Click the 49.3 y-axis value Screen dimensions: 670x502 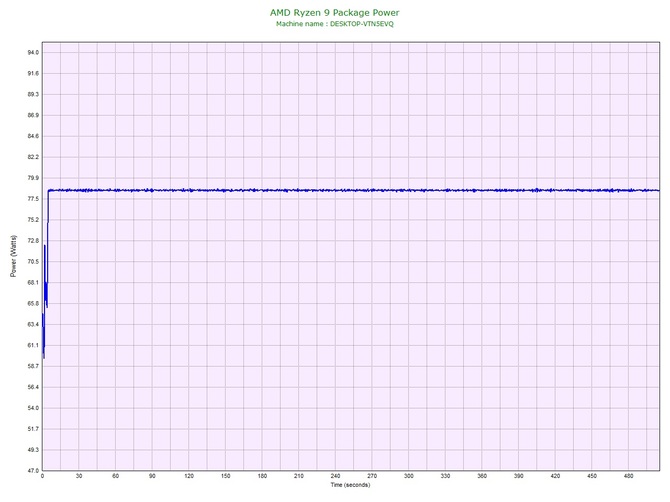(x=33, y=450)
